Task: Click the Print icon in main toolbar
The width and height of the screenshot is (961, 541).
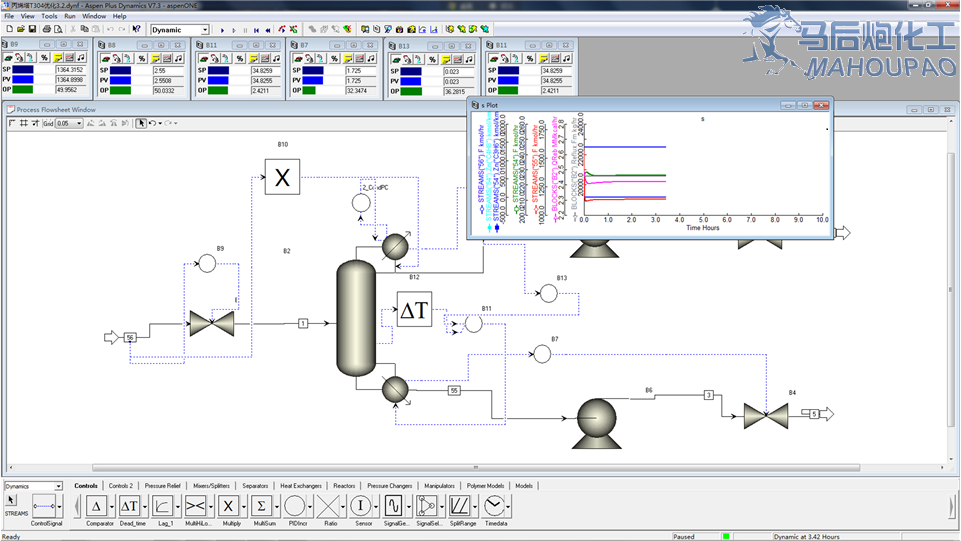Action: pyautogui.click(x=47, y=29)
